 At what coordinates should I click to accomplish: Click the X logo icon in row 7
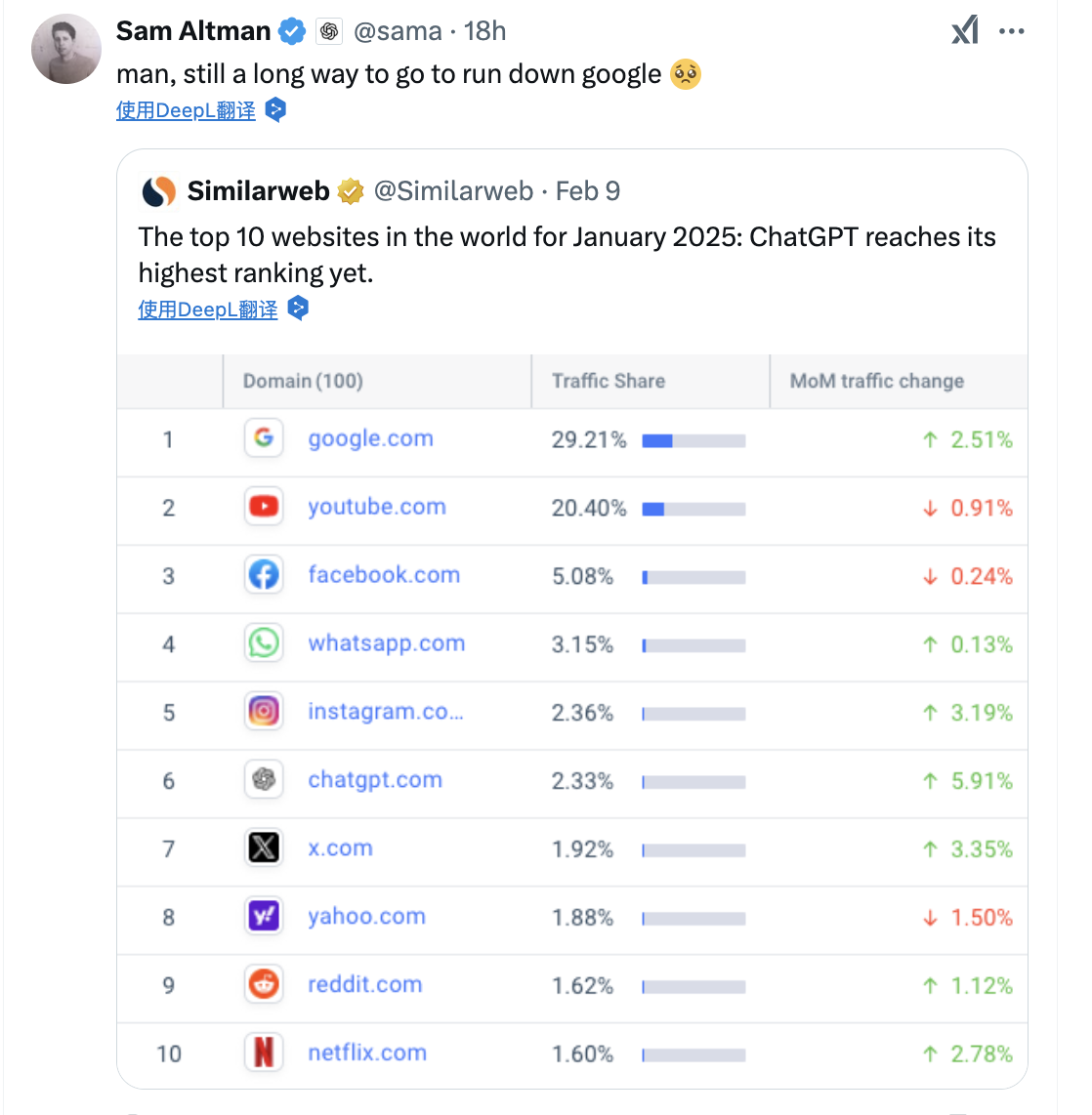(x=264, y=847)
